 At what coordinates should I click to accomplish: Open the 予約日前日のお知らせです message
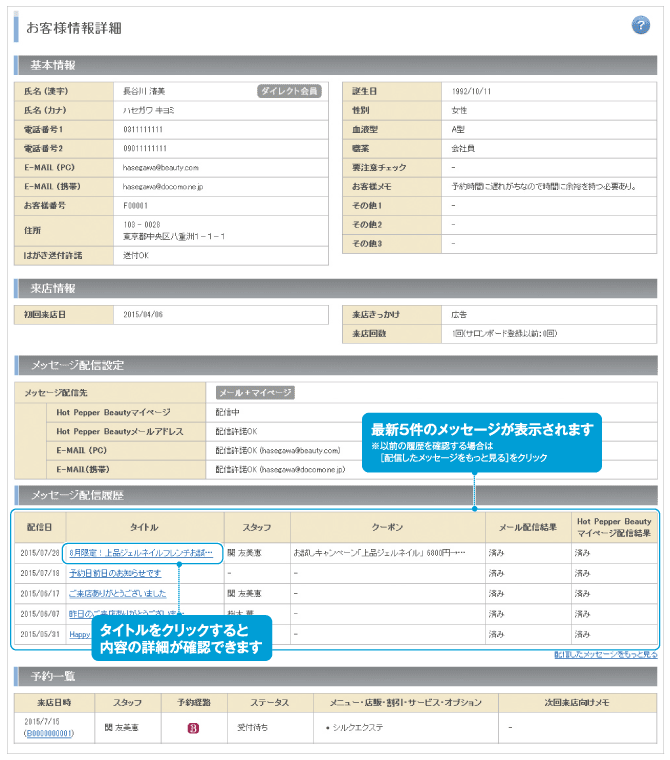click(115, 573)
